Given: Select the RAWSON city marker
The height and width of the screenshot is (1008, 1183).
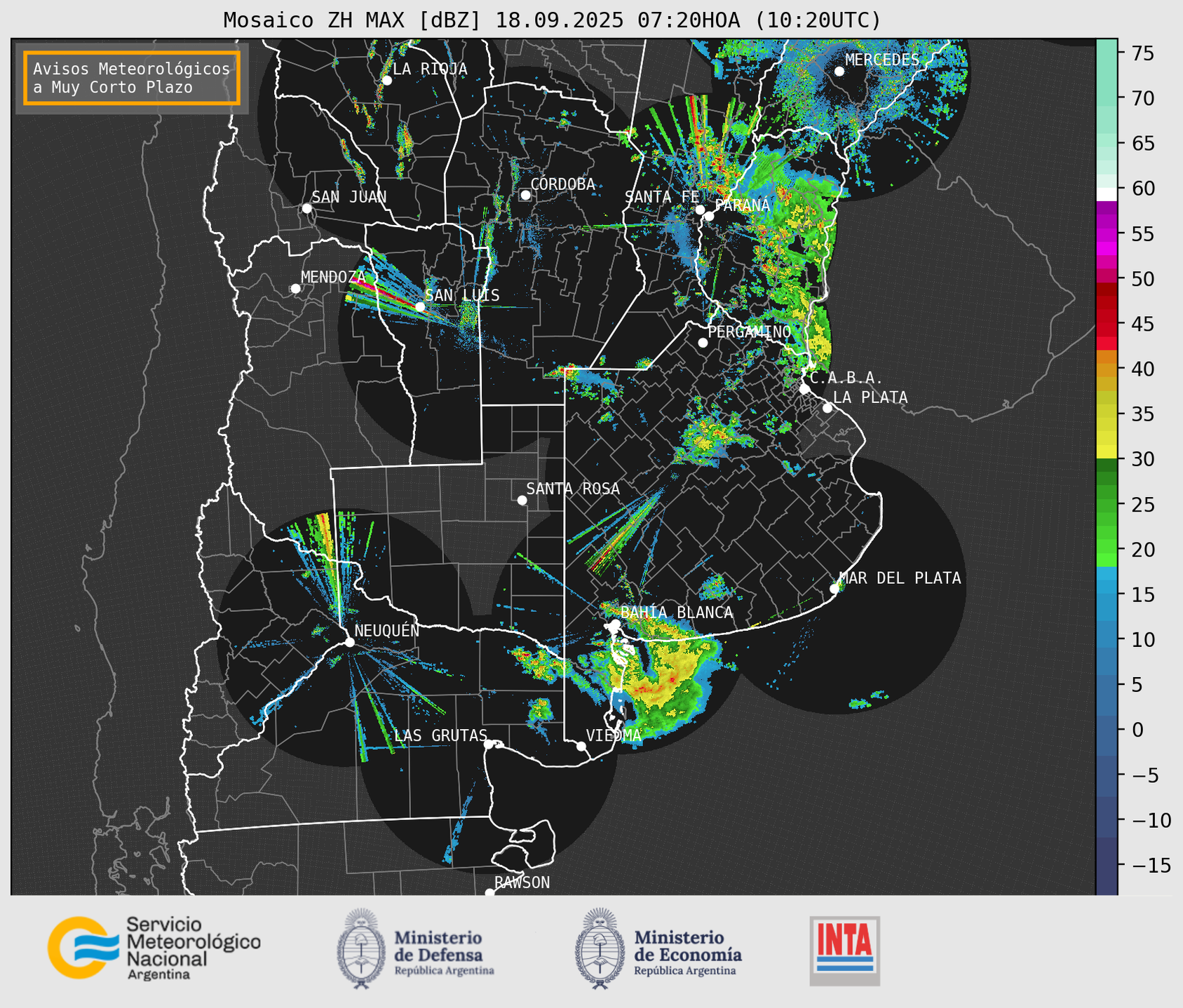Looking at the screenshot, I should 489,893.
